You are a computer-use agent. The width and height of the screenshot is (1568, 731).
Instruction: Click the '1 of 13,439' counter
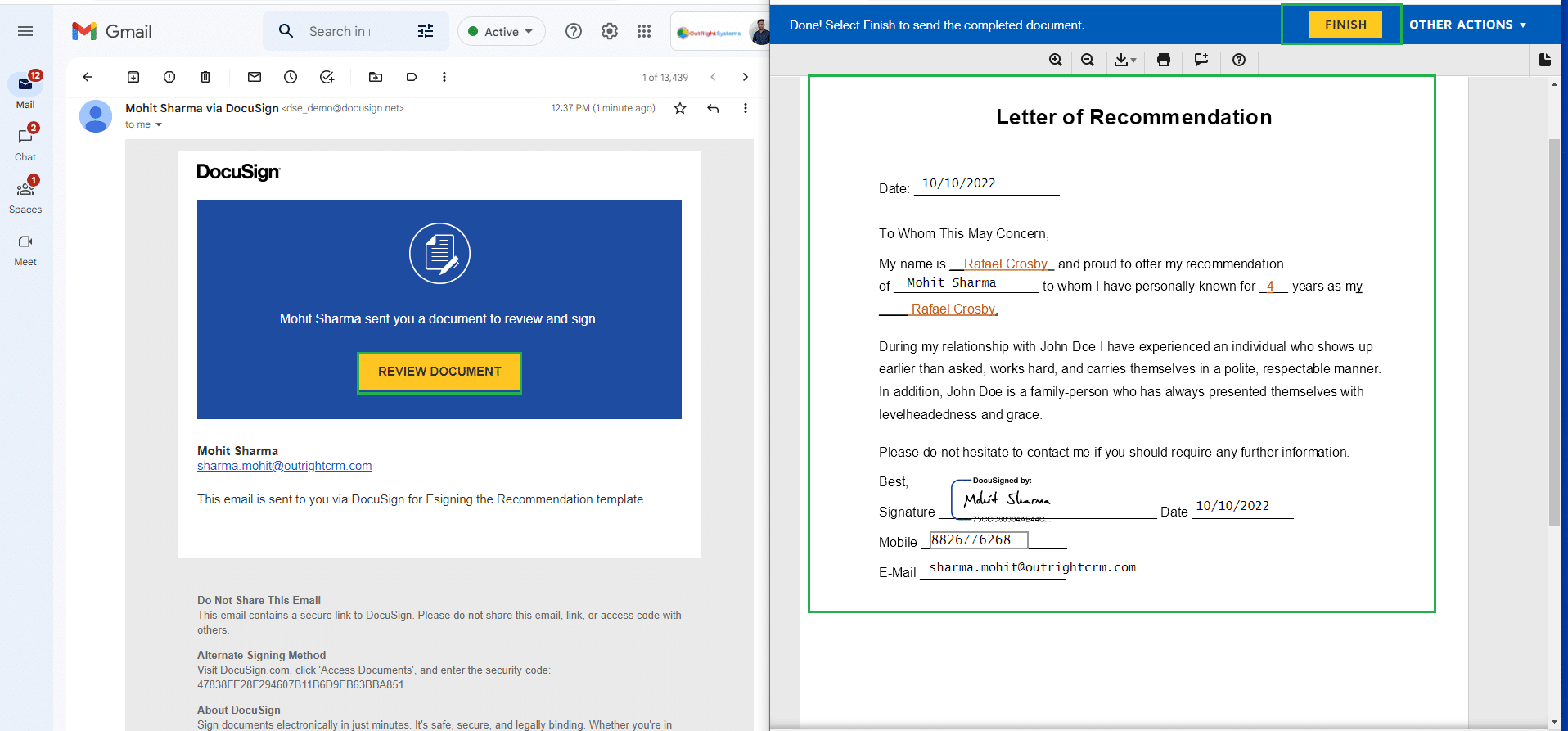665,78
